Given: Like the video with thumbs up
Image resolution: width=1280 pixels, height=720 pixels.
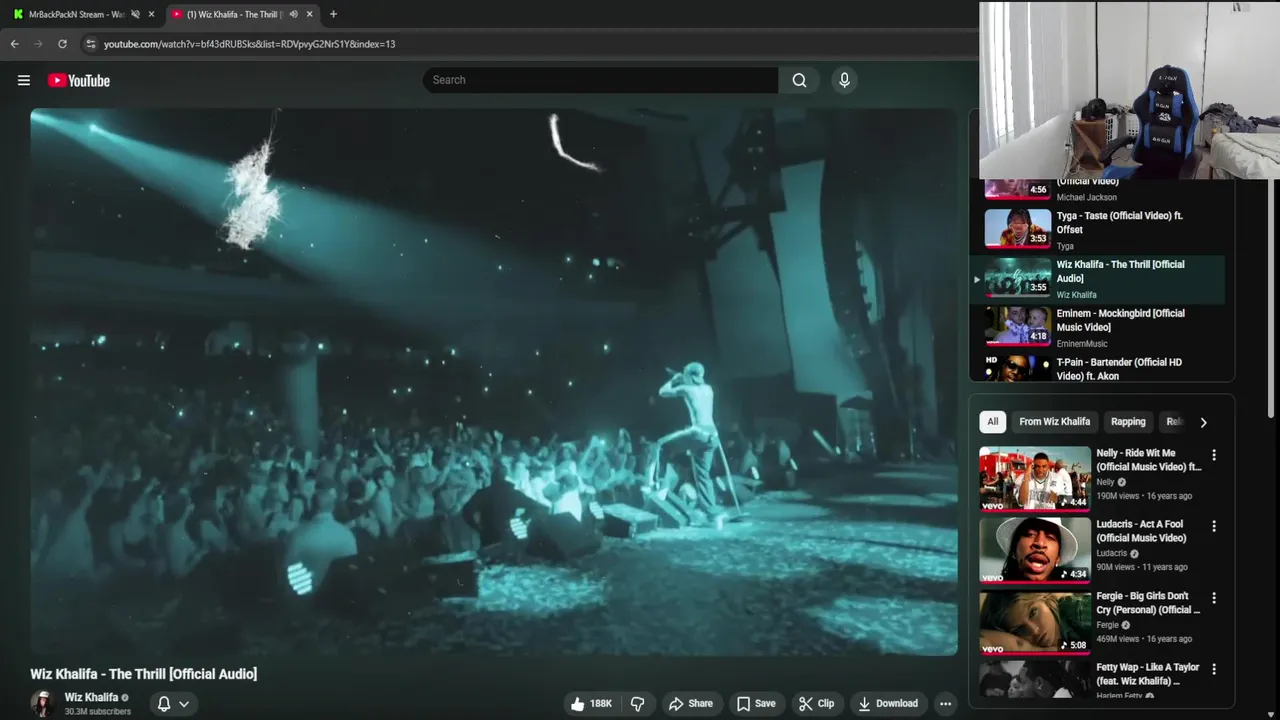Looking at the screenshot, I should pos(591,704).
